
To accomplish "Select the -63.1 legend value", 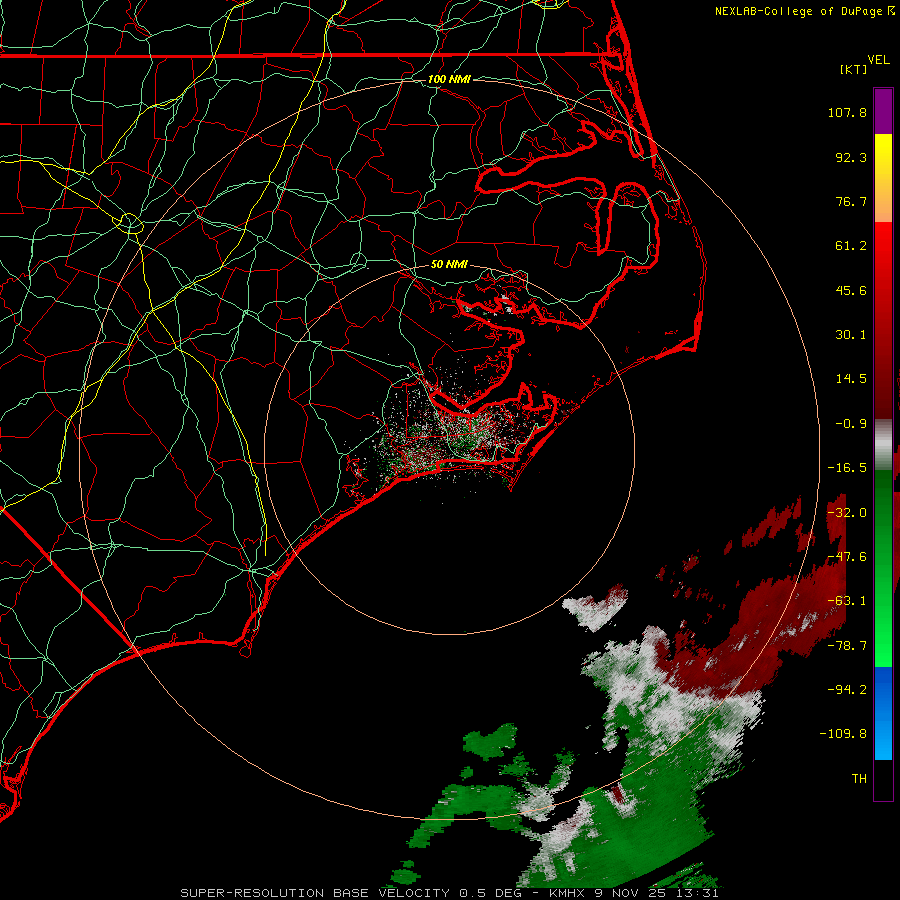I will [x=847, y=601].
